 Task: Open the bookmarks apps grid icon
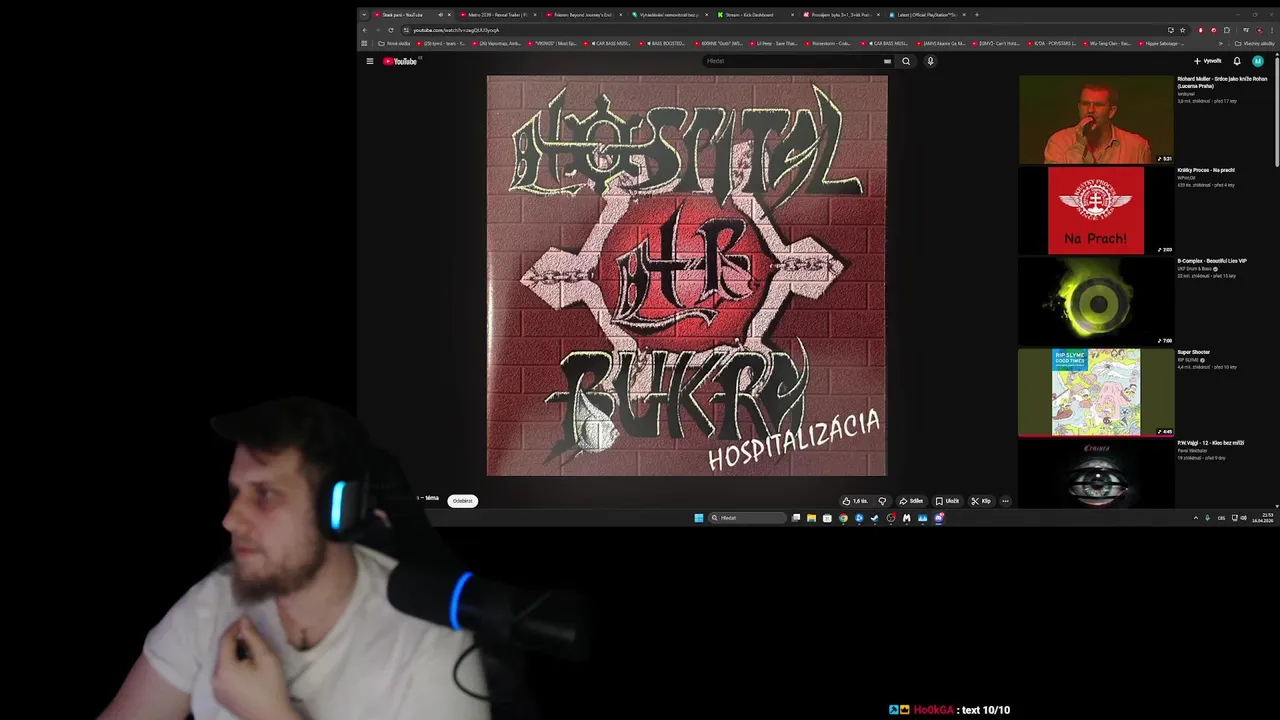pos(364,43)
